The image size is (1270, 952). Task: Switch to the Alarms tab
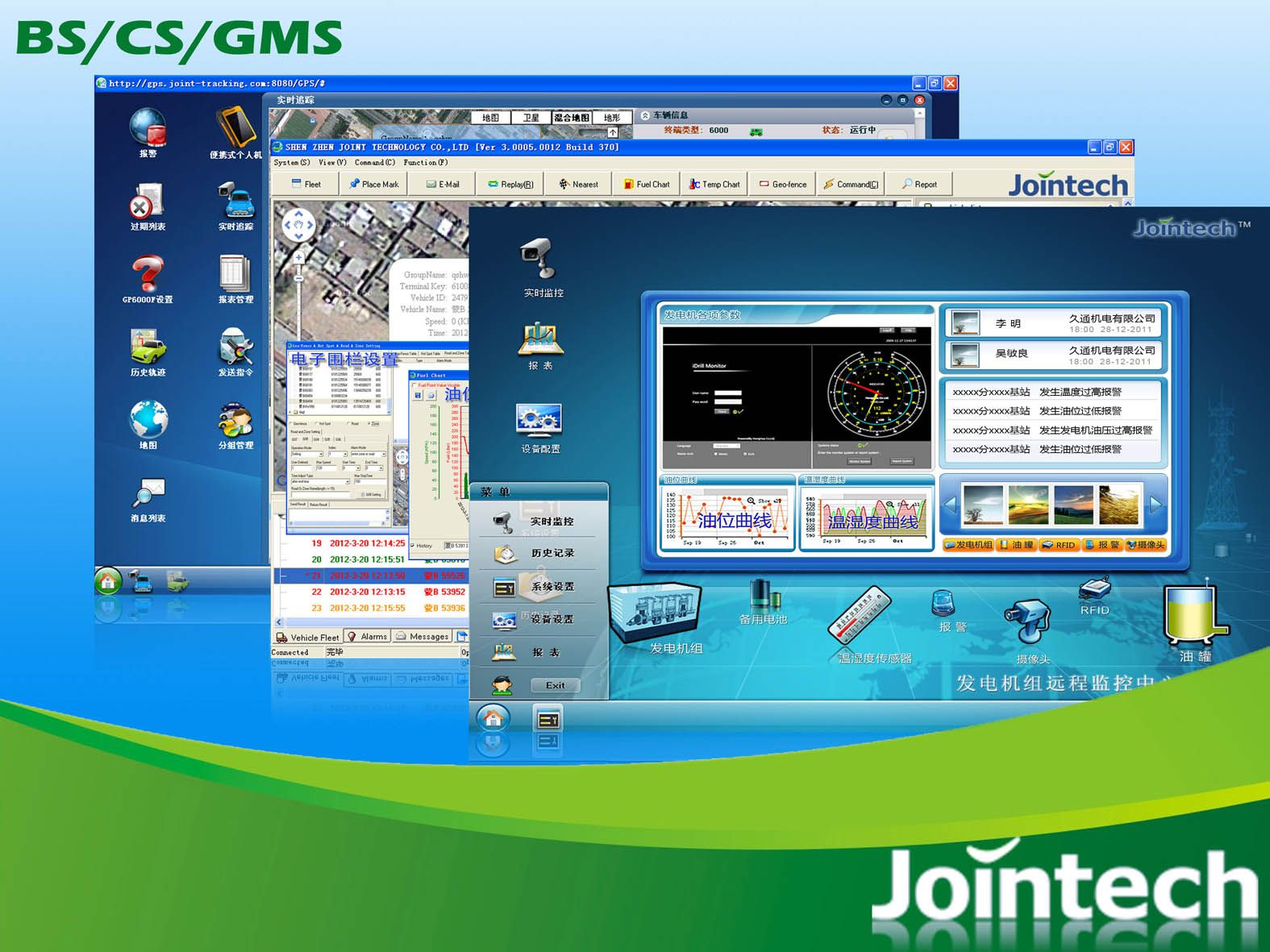(368, 637)
